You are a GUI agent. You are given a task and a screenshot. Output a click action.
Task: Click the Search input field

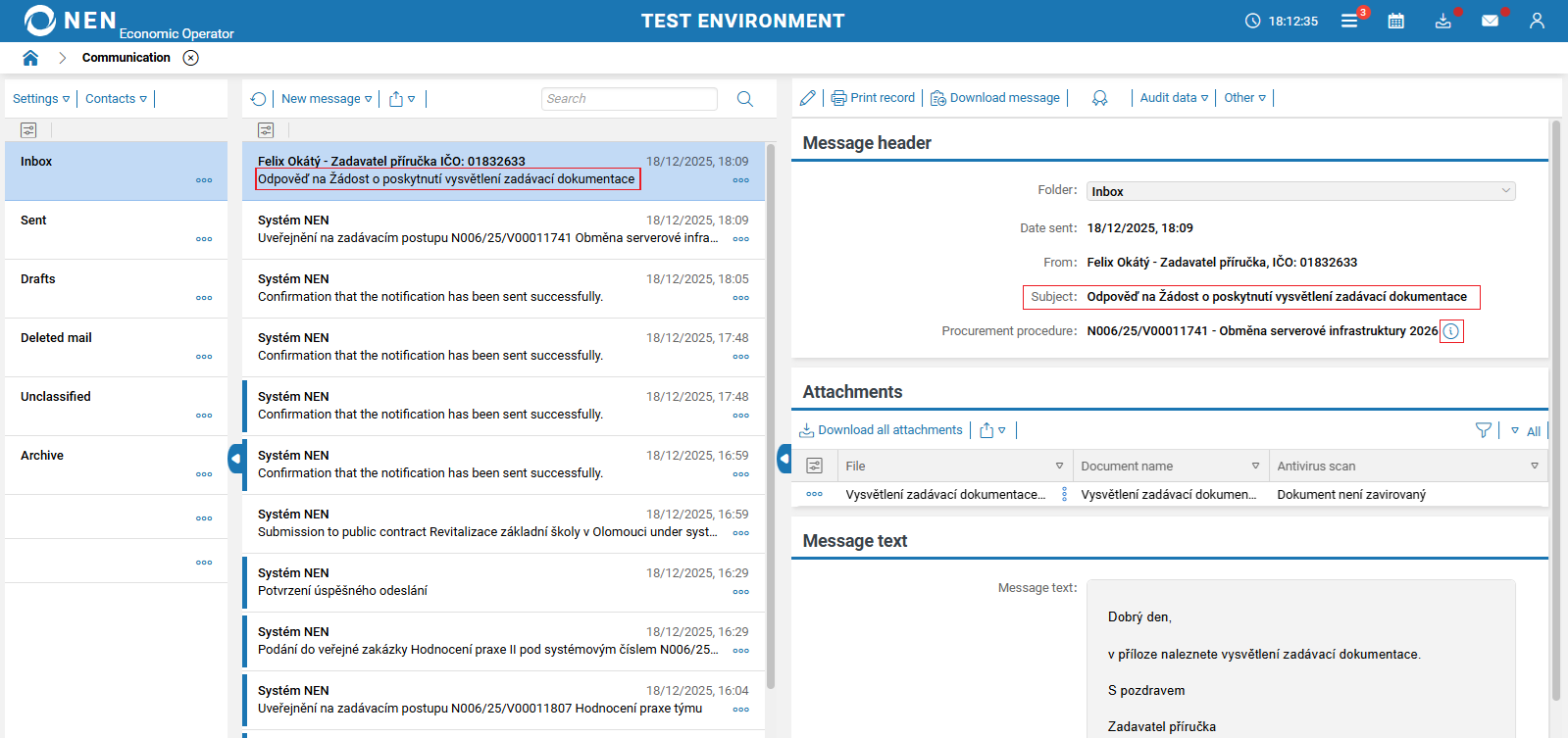click(x=629, y=99)
